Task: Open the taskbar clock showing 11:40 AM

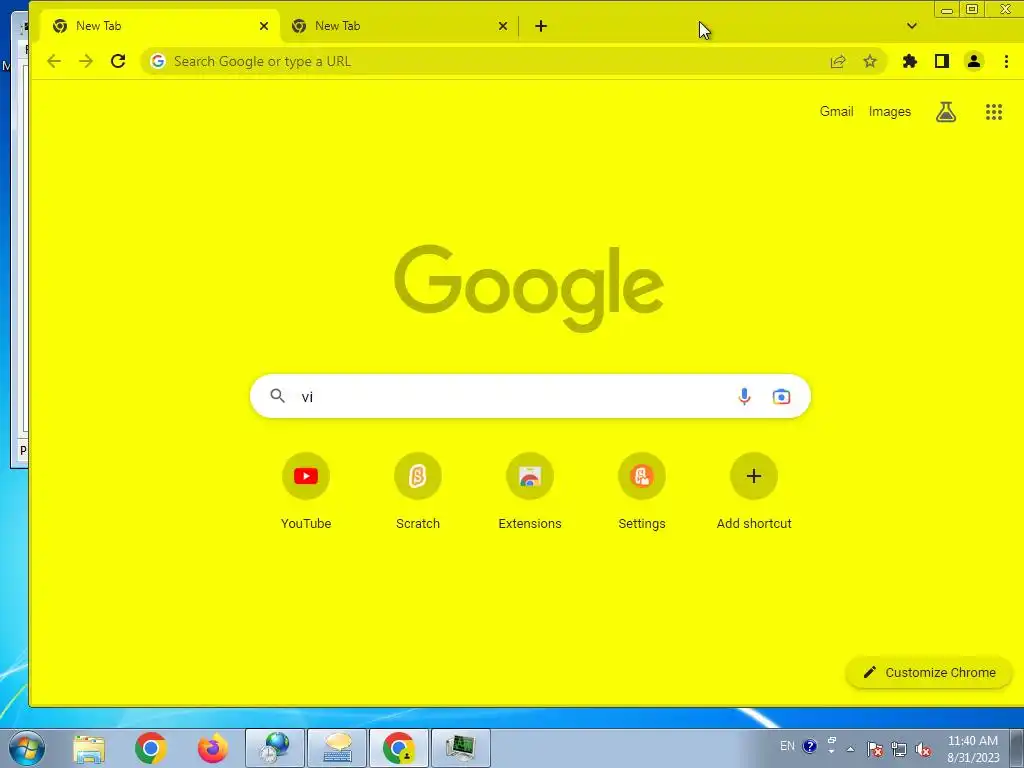Action: coord(972,749)
